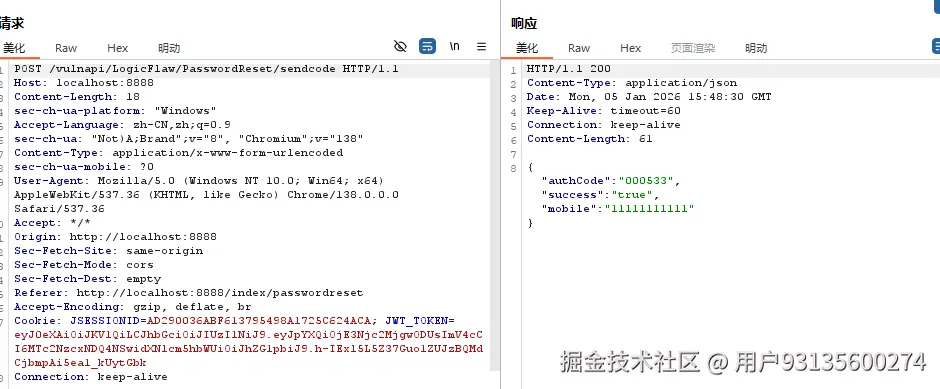Viewport: 940px width, 389px height.
Task: Click the POST /vulnapi/LogicFlaw/PasswordReset/sendcode request line
Action: [206, 69]
